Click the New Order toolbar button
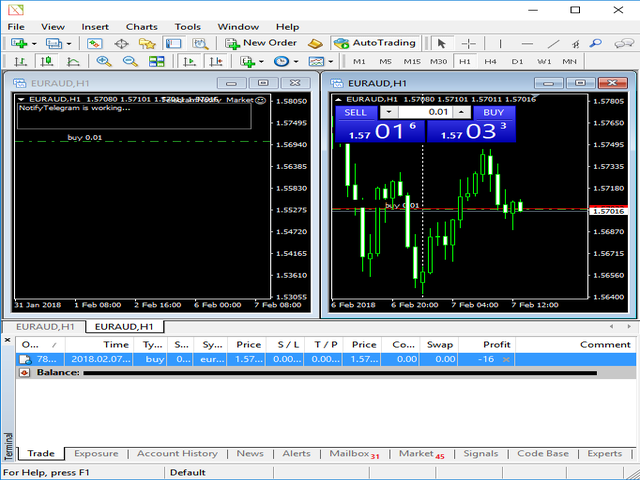Screen dimensions: 640x480 point(261,43)
